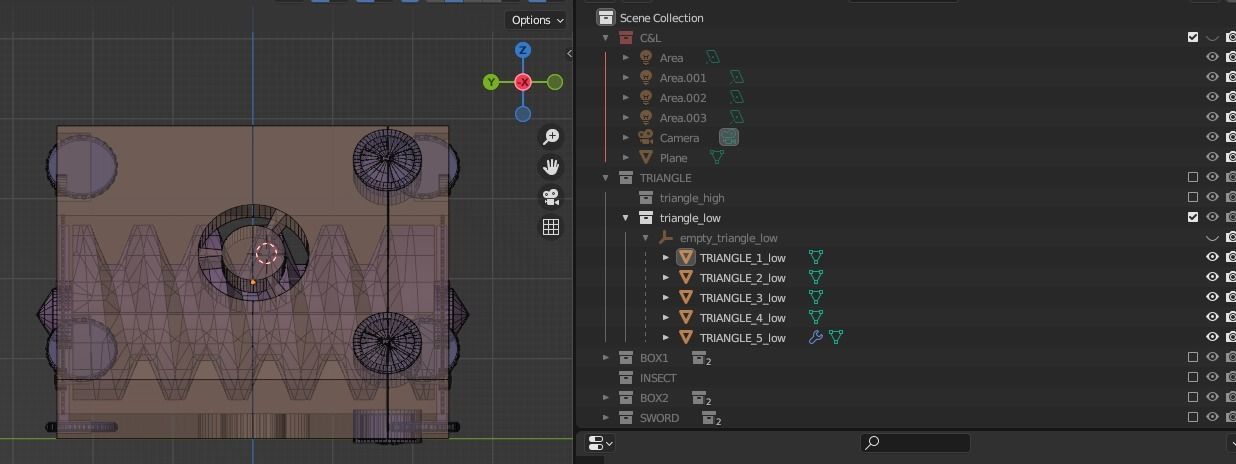Viewport: 1236px width, 464px height.
Task: Select the INSECT row label
Action: tap(658, 377)
